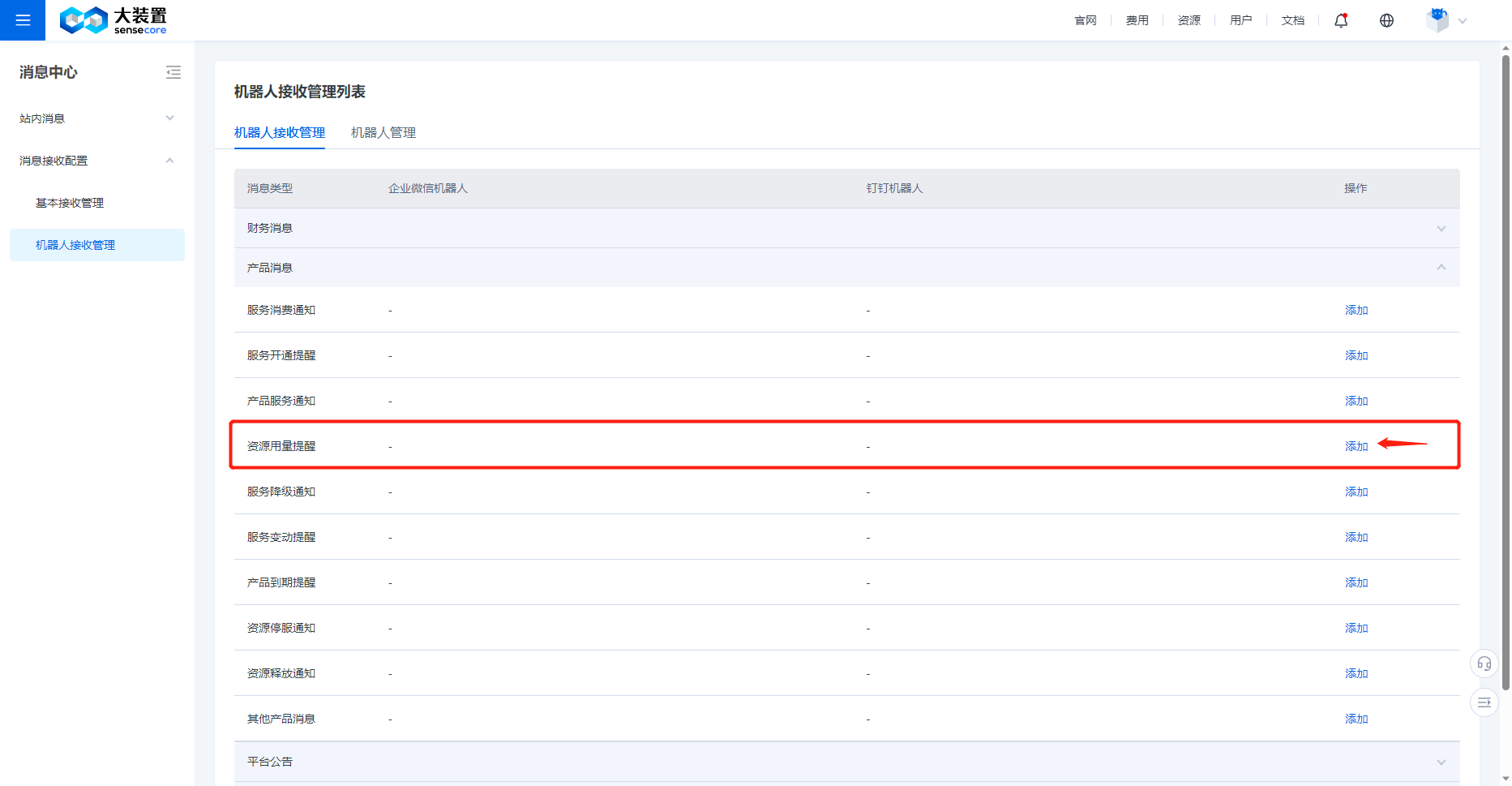Click 添加 for 产品服务通知
The image size is (1512, 786).
[x=1356, y=401]
